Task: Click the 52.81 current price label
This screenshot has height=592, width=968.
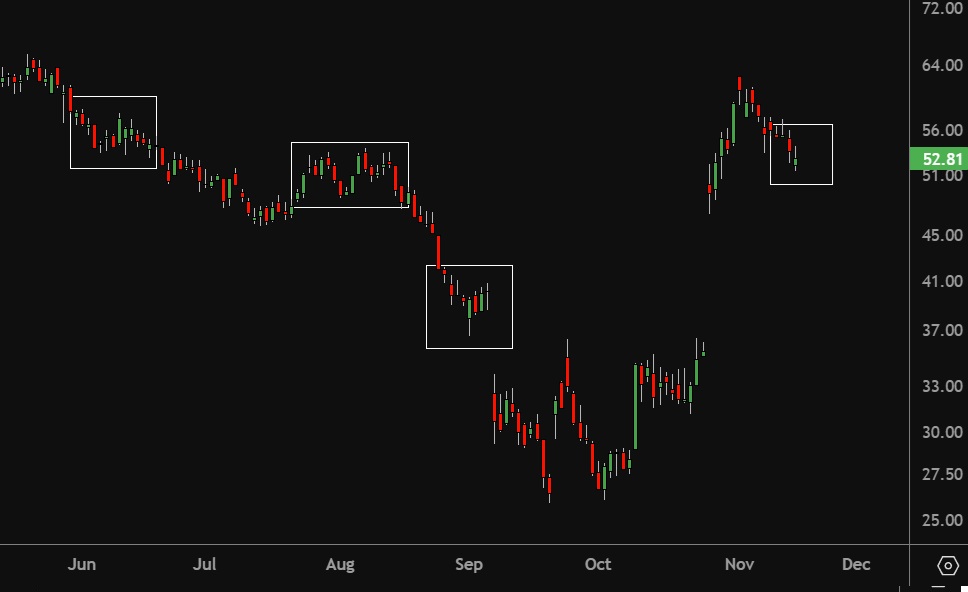Action: point(941,159)
